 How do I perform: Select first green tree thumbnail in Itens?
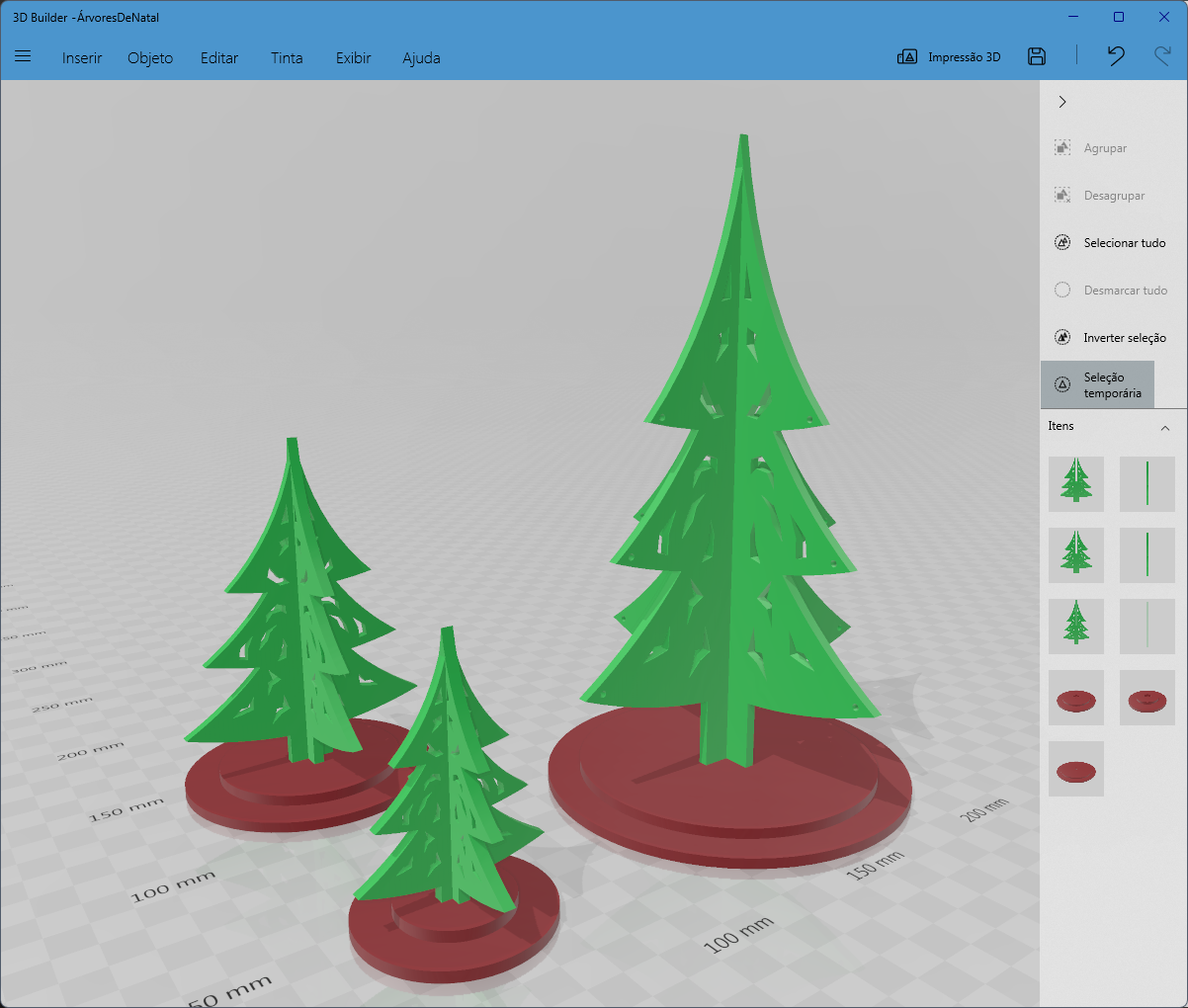[x=1076, y=484]
